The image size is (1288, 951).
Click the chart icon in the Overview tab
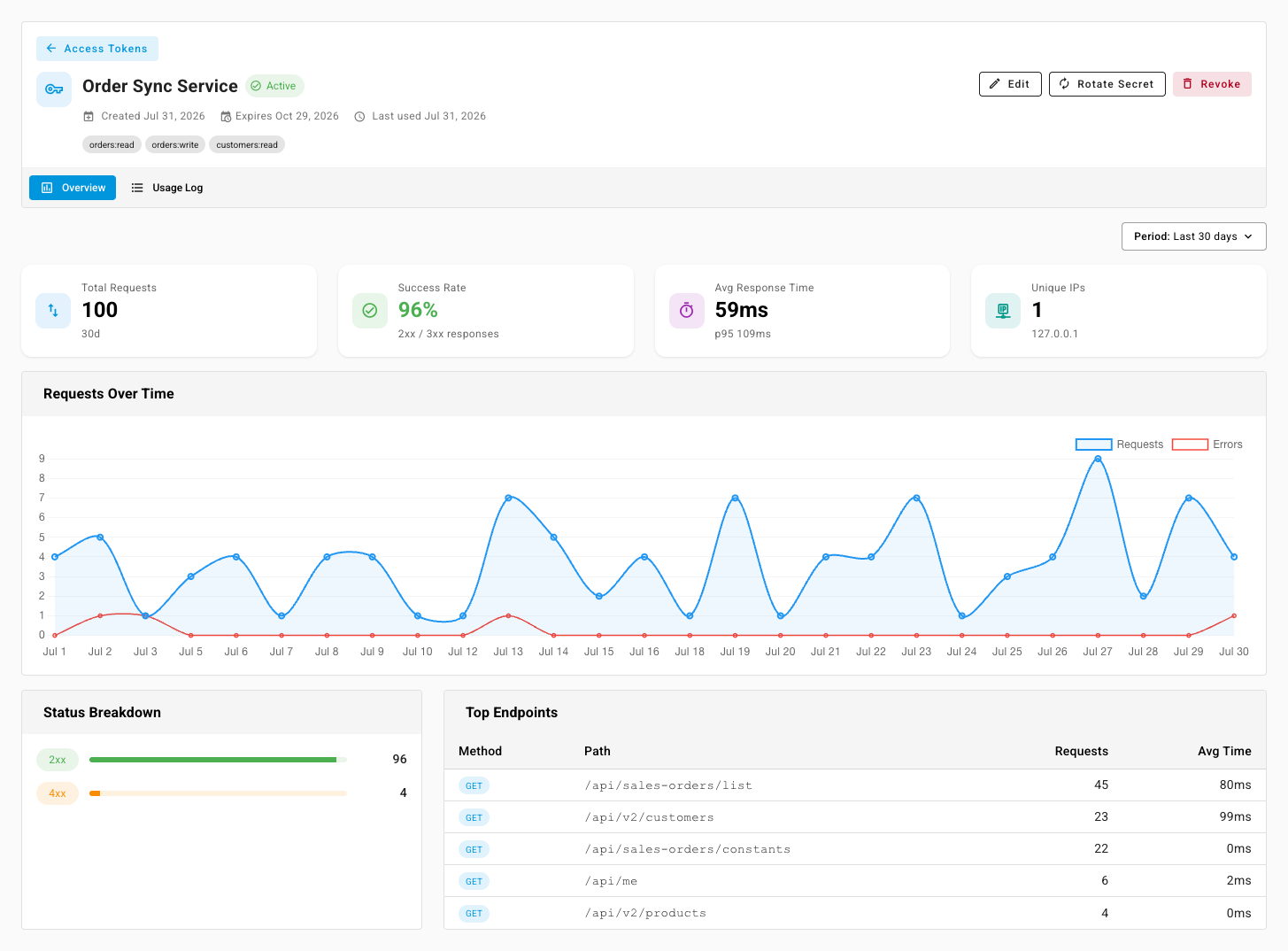click(x=47, y=188)
